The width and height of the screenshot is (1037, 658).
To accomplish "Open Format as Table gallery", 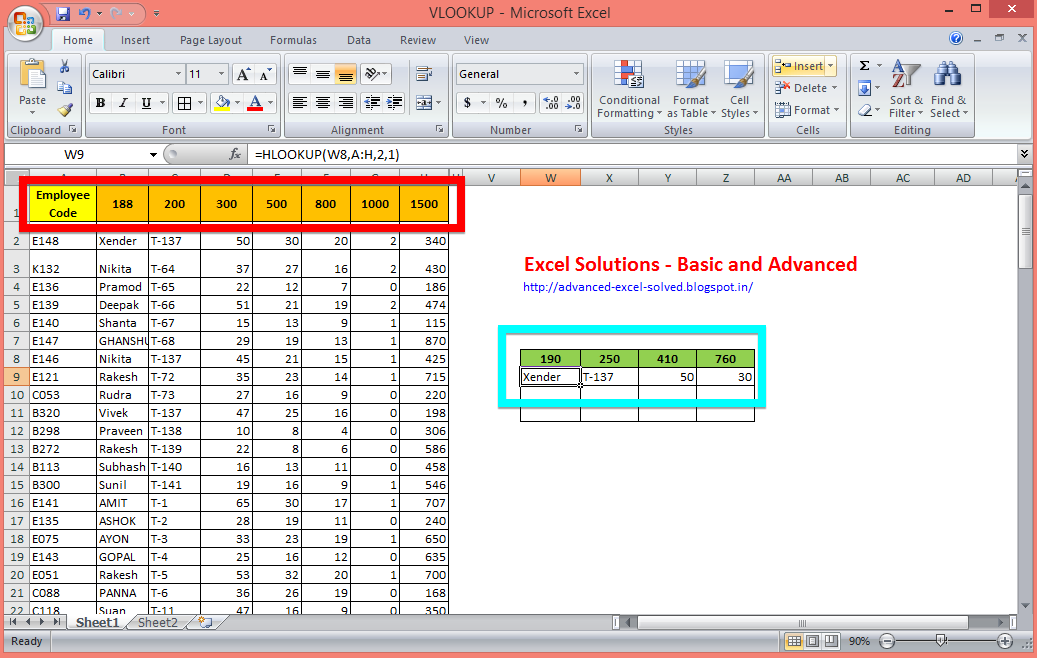I will click(690, 89).
